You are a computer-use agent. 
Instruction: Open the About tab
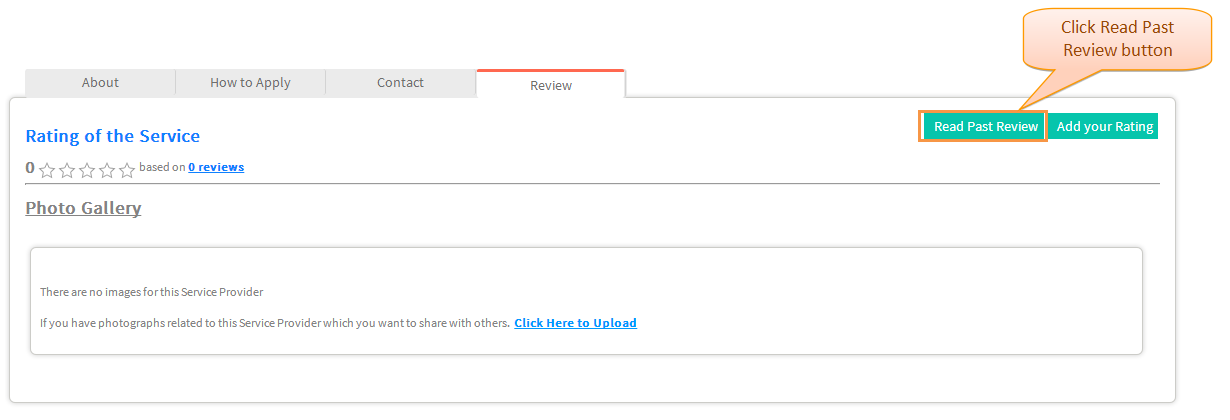100,83
